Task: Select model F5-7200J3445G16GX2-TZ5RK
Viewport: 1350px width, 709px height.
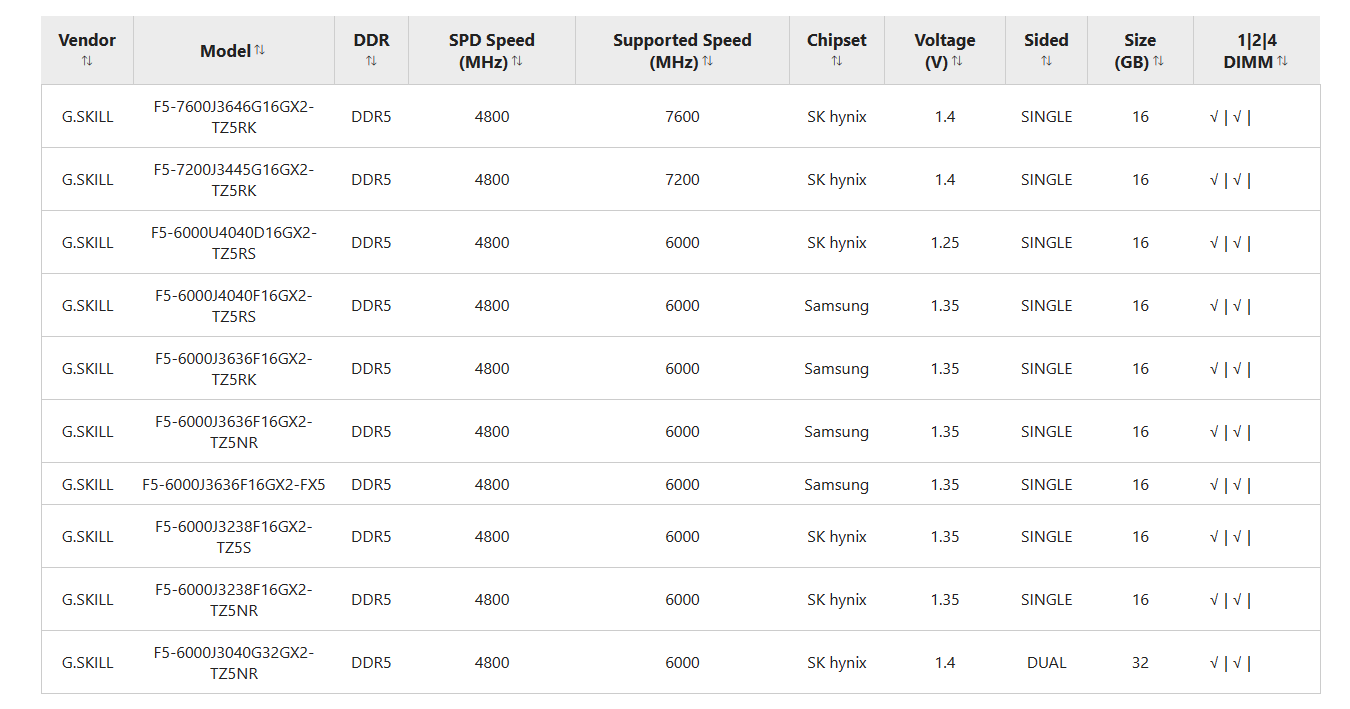Action: (x=234, y=179)
